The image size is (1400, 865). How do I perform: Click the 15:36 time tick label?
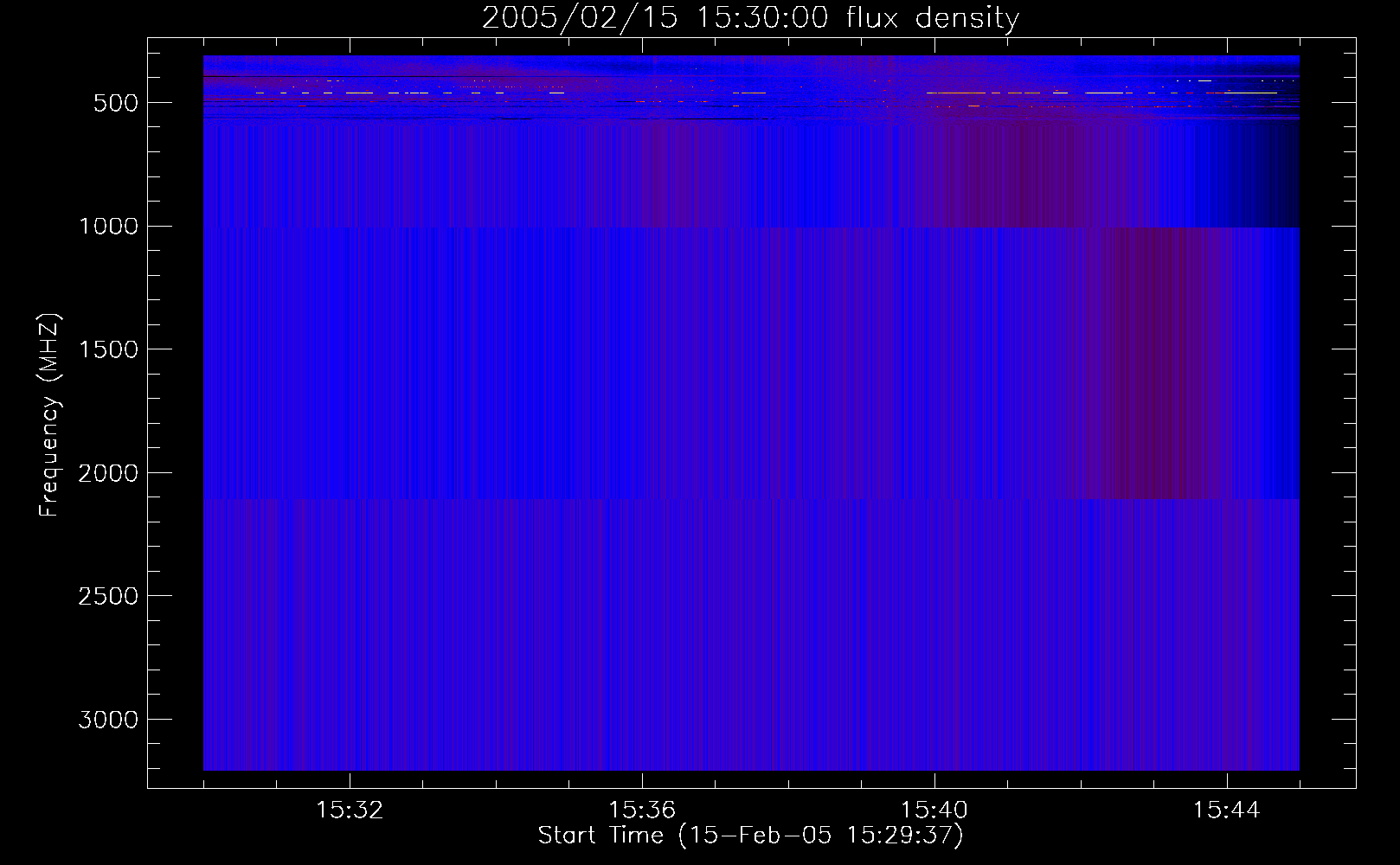[x=642, y=811]
